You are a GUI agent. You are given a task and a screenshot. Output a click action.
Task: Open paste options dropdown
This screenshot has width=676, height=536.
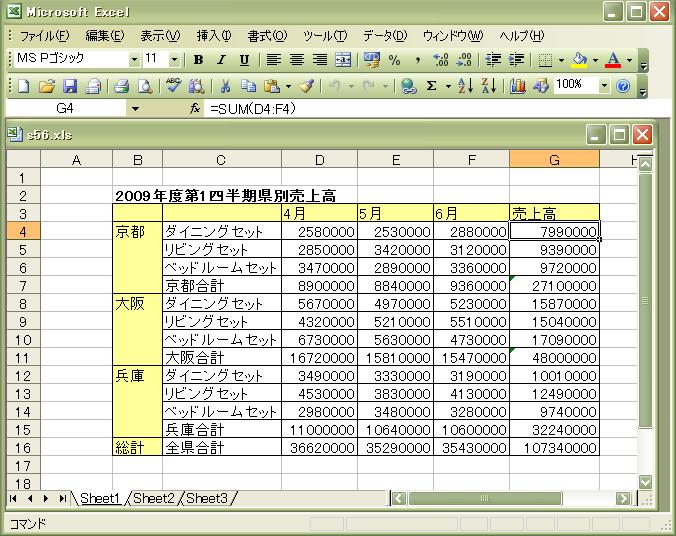click(288, 86)
